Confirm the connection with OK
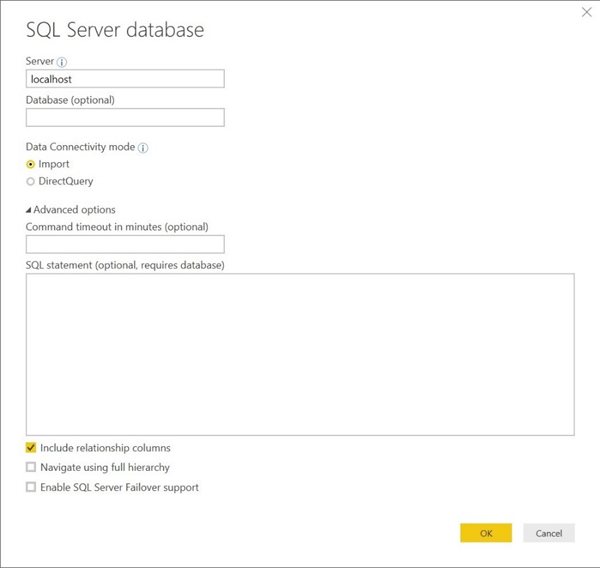Viewport: 600px width, 568px height. pos(486,533)
